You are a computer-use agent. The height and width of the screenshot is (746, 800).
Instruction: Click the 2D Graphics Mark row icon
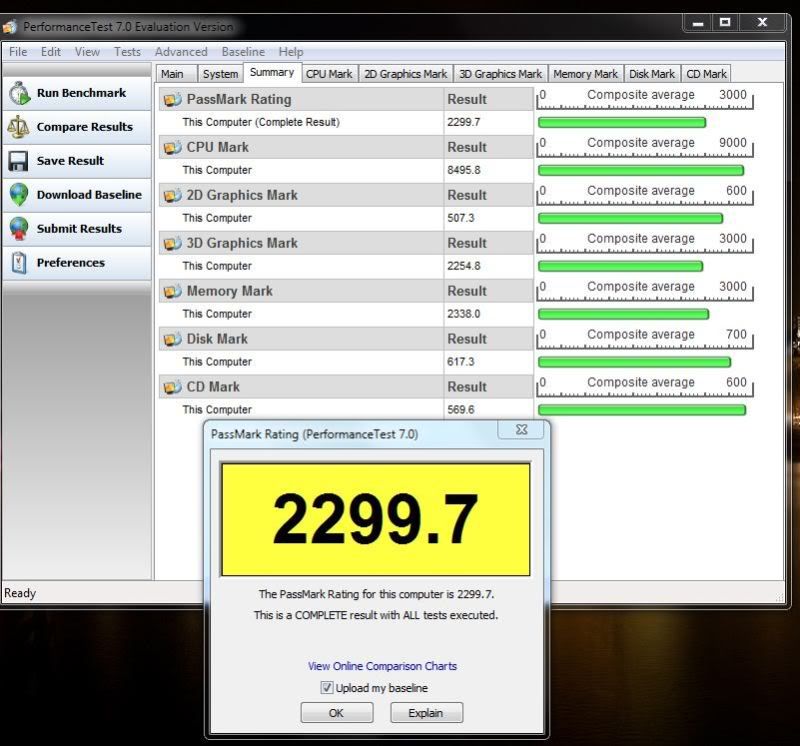coord(172,195)
